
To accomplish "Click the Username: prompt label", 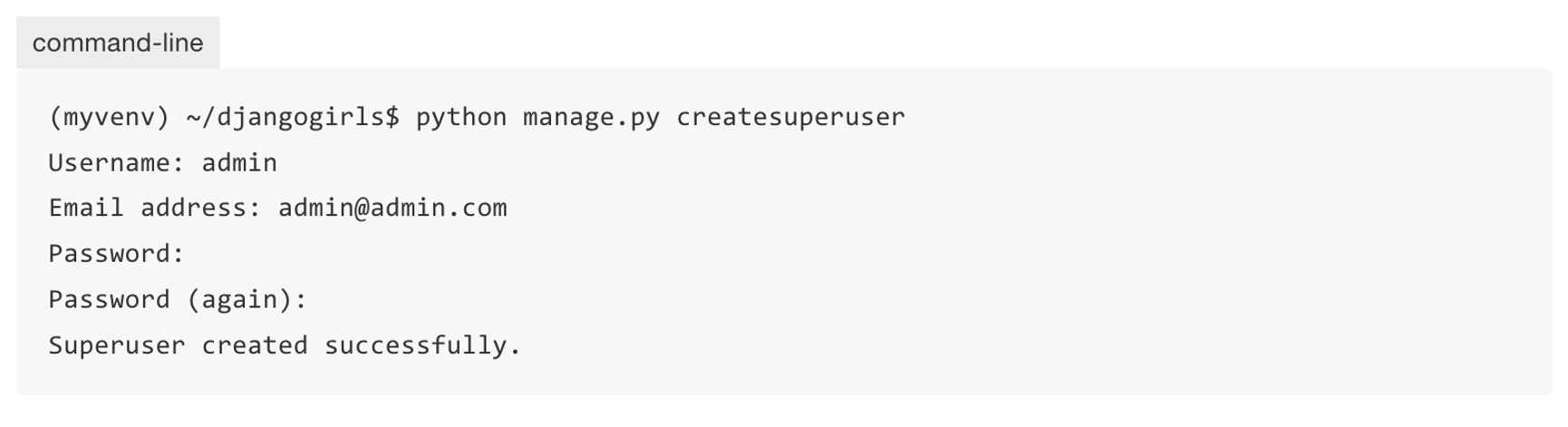I will click(117, 163).
